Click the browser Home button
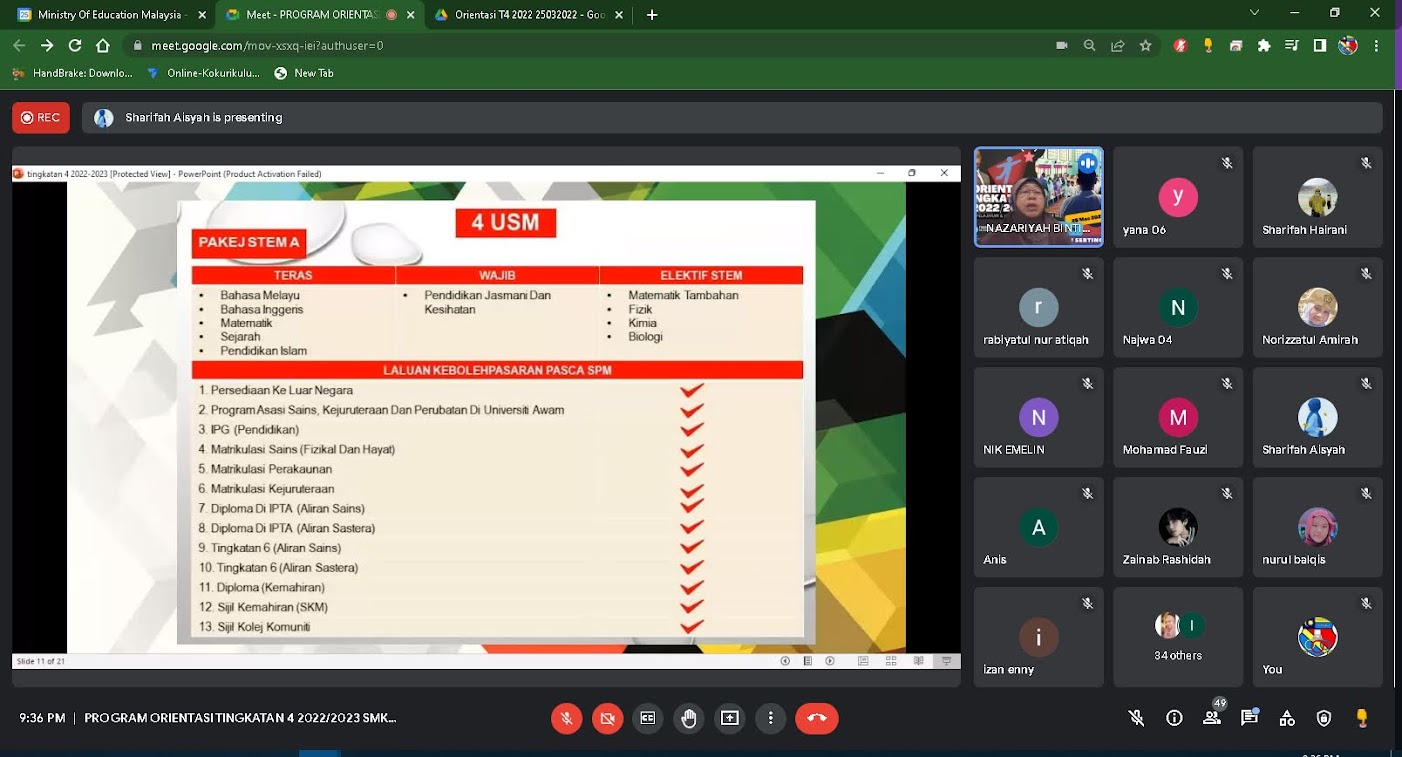The height and width of the screenshot is (757, 1402). tap(102, 45)
